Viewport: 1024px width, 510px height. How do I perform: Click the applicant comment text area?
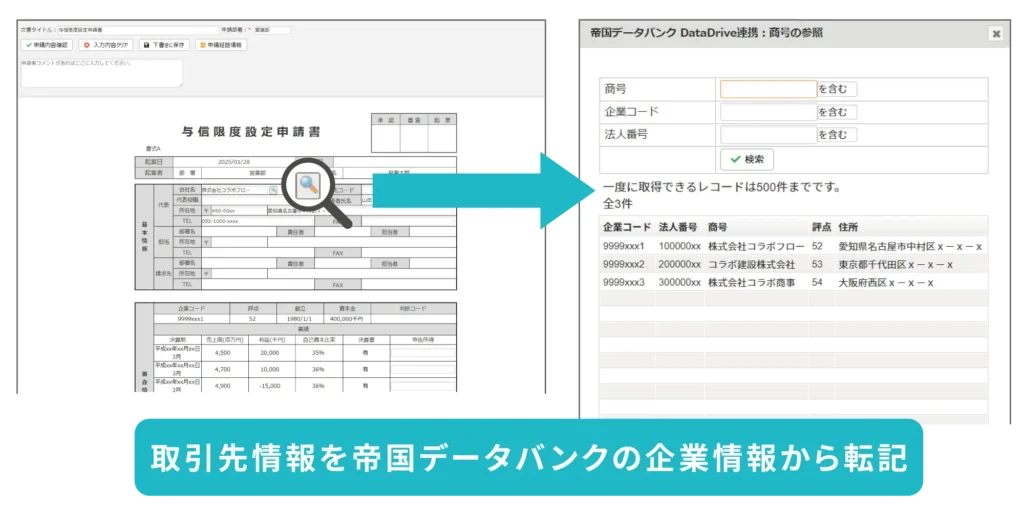coord(102,73)
